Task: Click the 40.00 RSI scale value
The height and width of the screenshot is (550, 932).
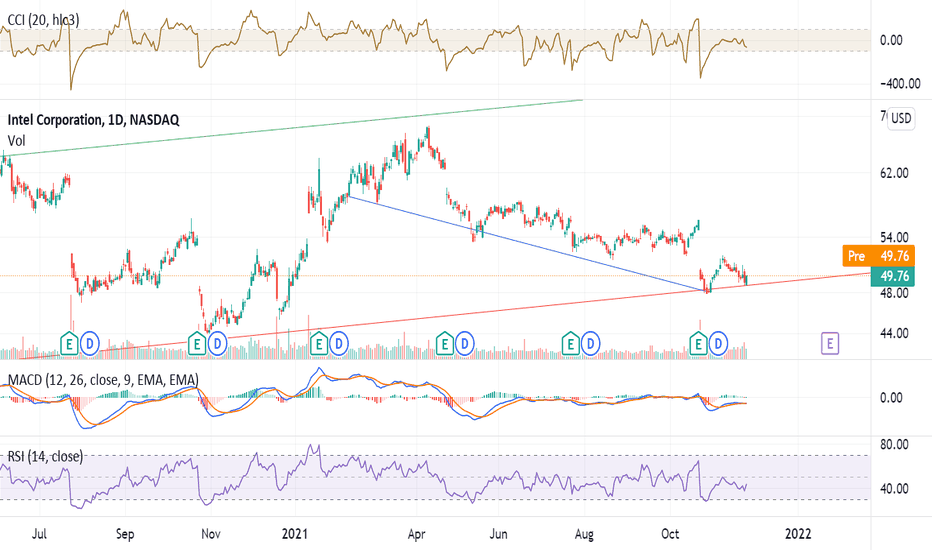Action: (894, 489)
